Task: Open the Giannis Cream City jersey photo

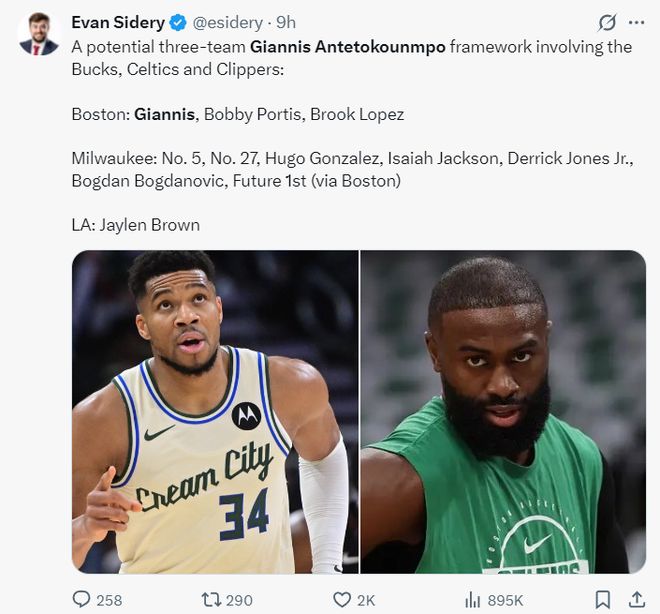Action: (215, 412)
